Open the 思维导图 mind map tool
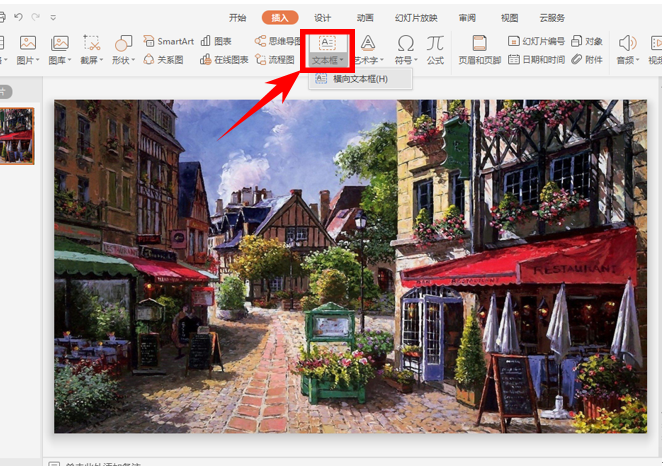The width and height of the screenshot is (663, 468). coord(277,41)
